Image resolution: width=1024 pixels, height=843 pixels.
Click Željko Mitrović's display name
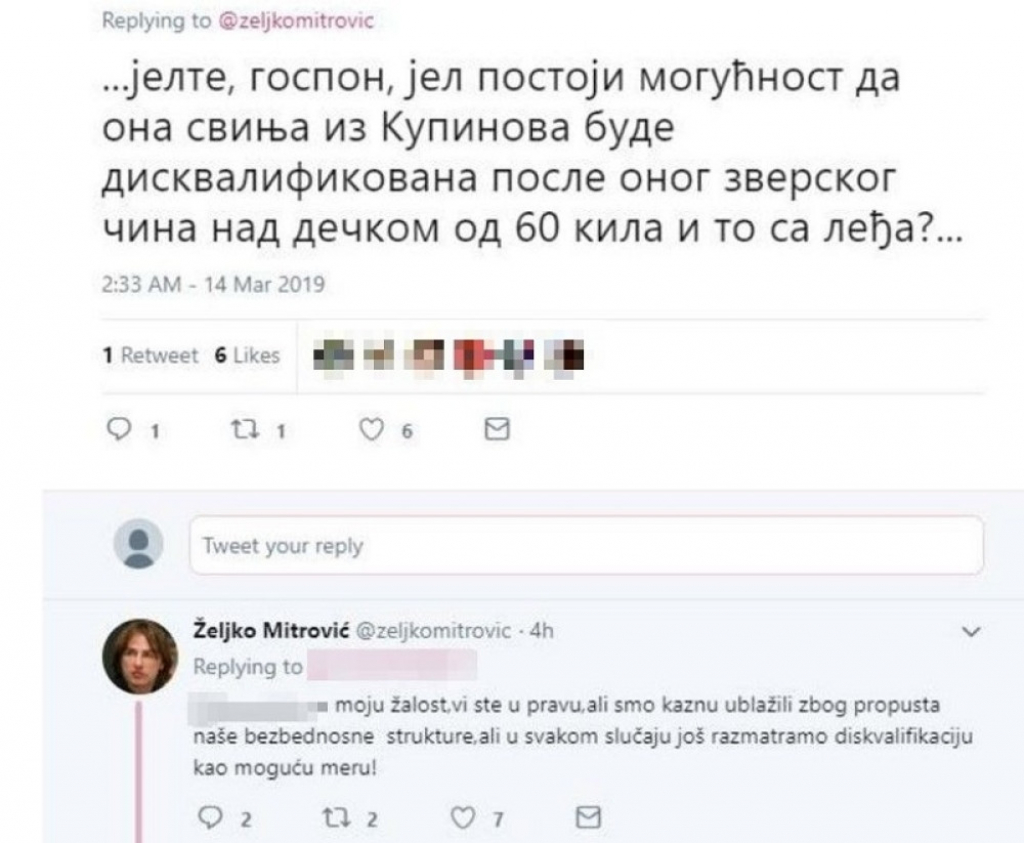[260, 631]
